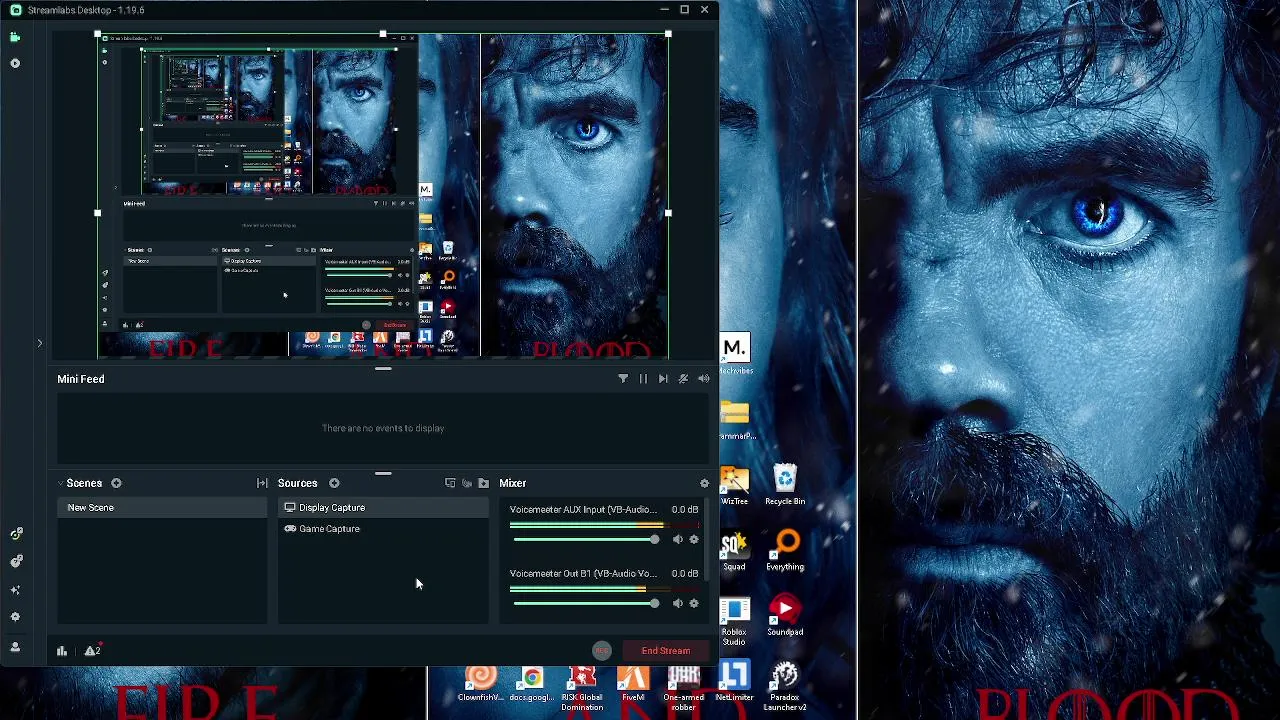
Task: Expand the left sidebar with chevron arrow
Action: click(39, 343)
